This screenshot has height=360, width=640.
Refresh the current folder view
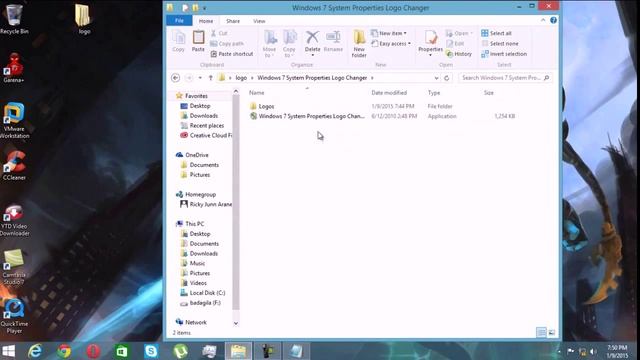(447, 78)
